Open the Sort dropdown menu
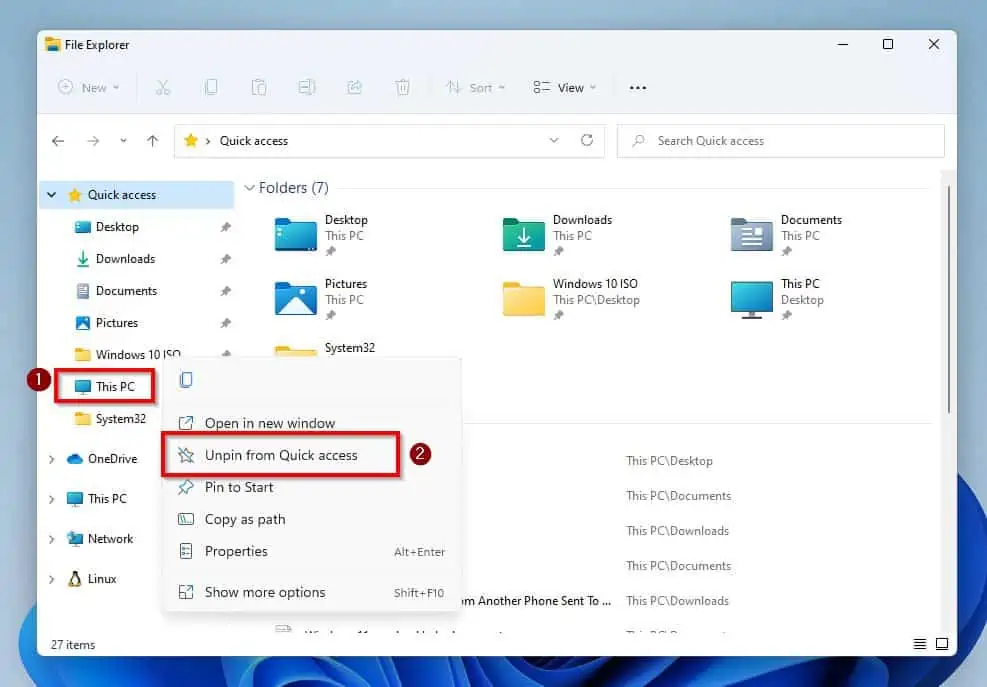 (475, 88)
